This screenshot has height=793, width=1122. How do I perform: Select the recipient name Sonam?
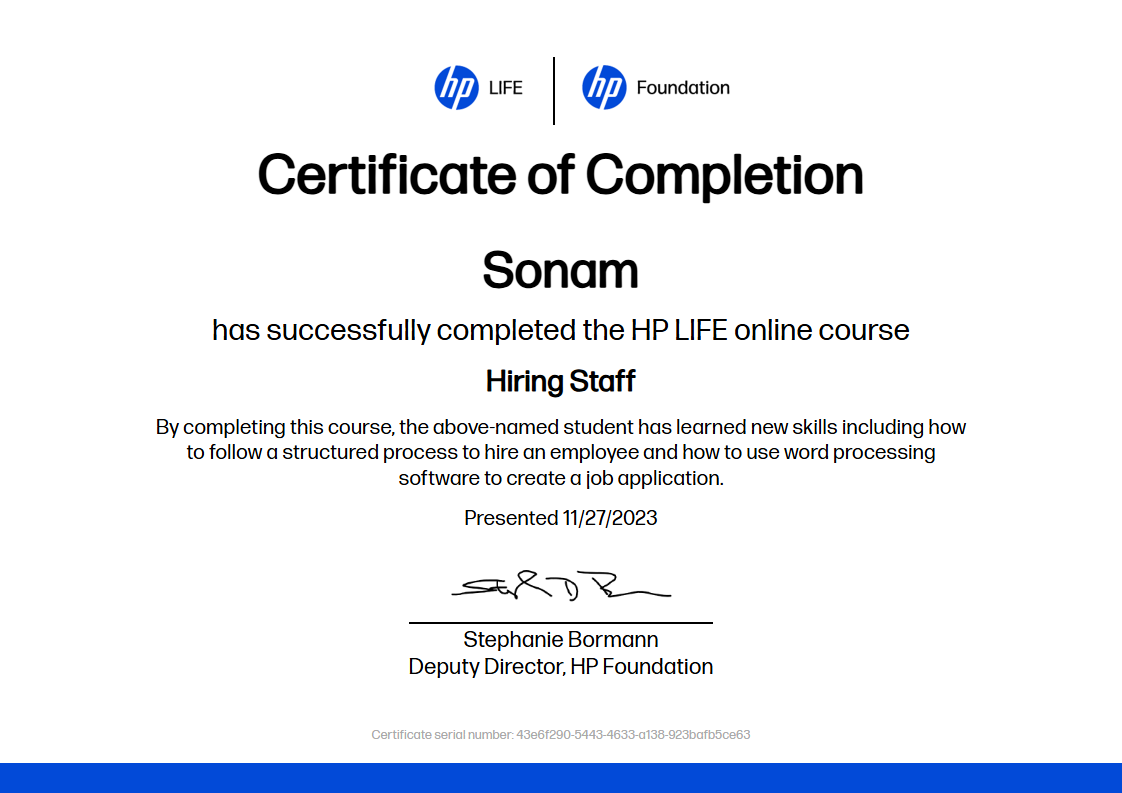pyautogui.click(x=560, y=270)
